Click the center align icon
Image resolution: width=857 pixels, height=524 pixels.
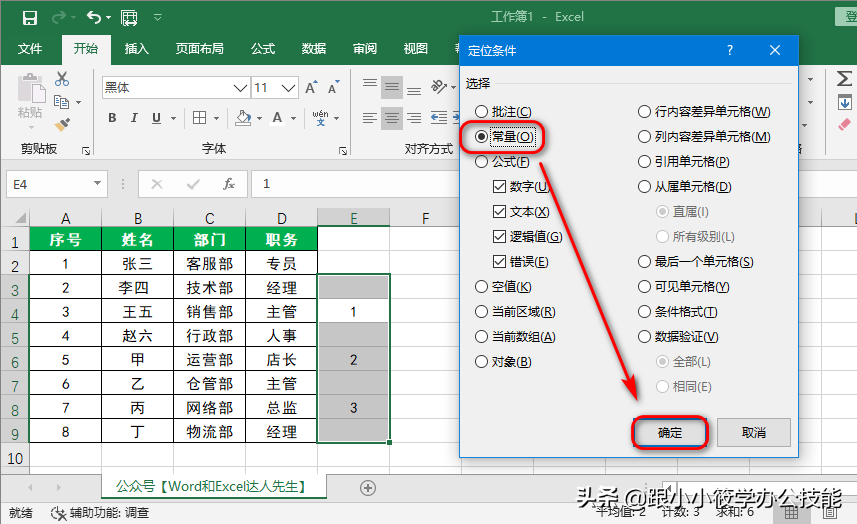[392, 117]
